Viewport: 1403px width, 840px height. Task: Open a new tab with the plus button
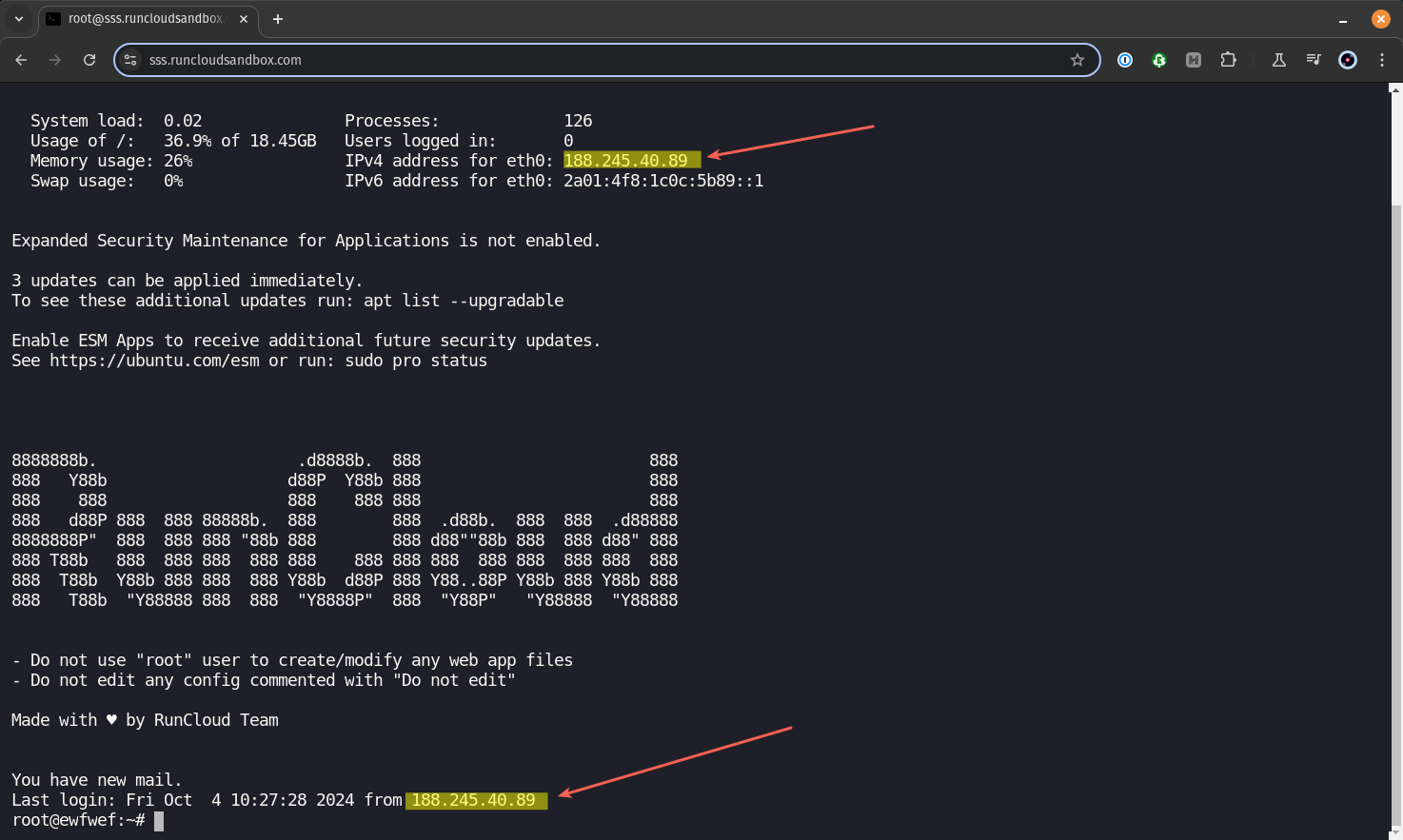[277, 18]
